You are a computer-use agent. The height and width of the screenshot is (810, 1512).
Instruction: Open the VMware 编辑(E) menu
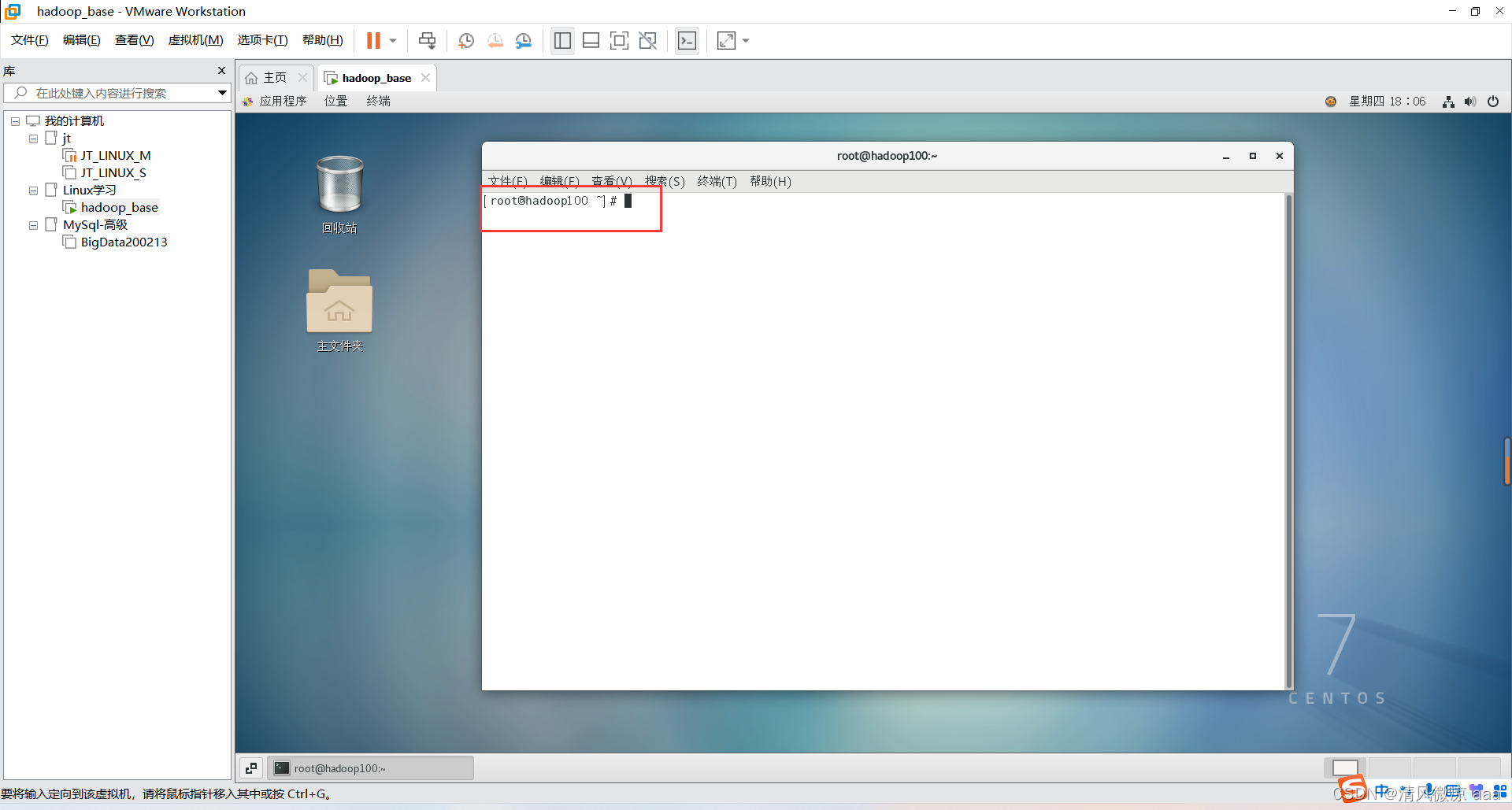point(82,40)
